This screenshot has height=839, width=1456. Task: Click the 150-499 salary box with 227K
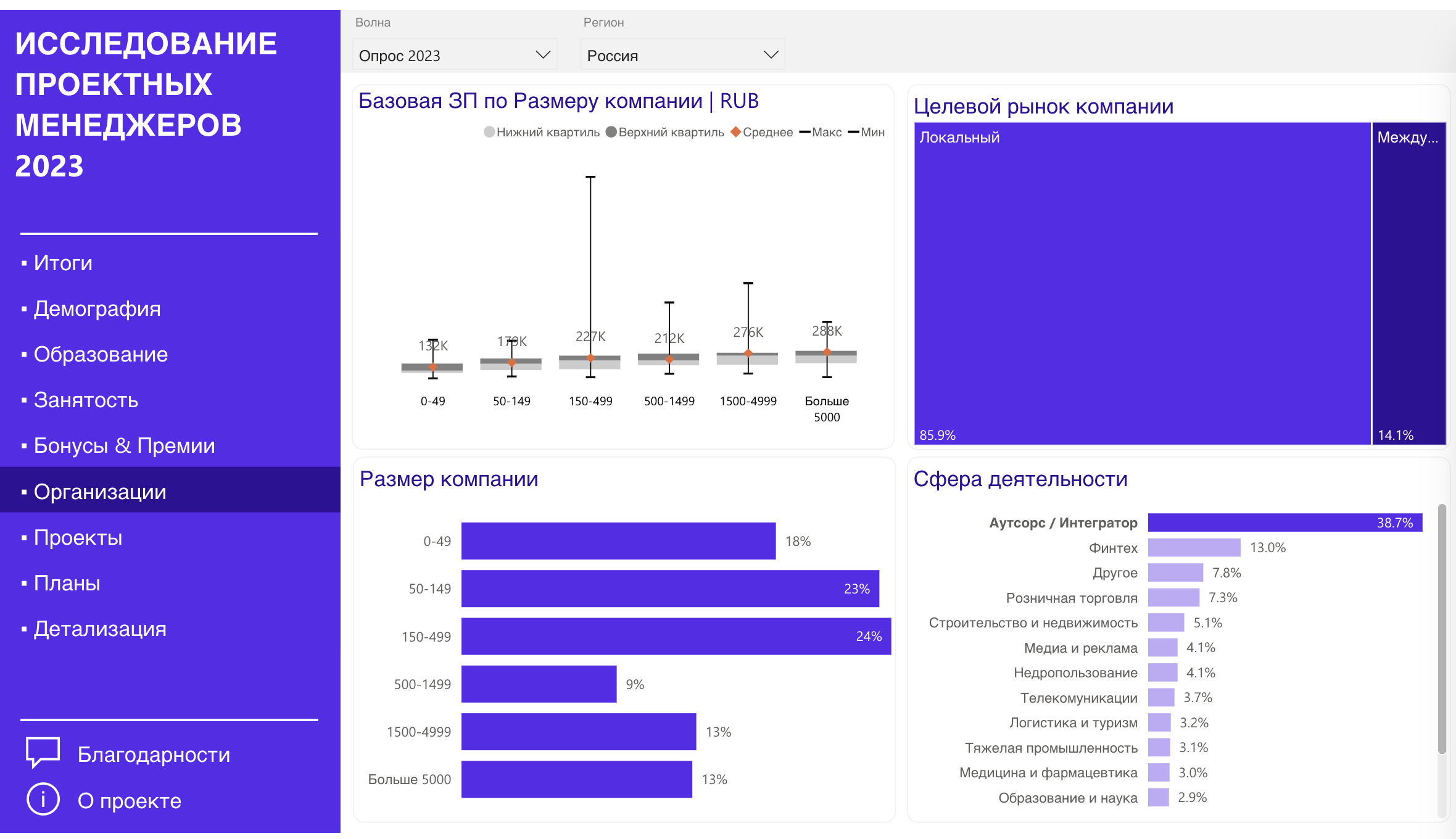[x=590, y=362]
